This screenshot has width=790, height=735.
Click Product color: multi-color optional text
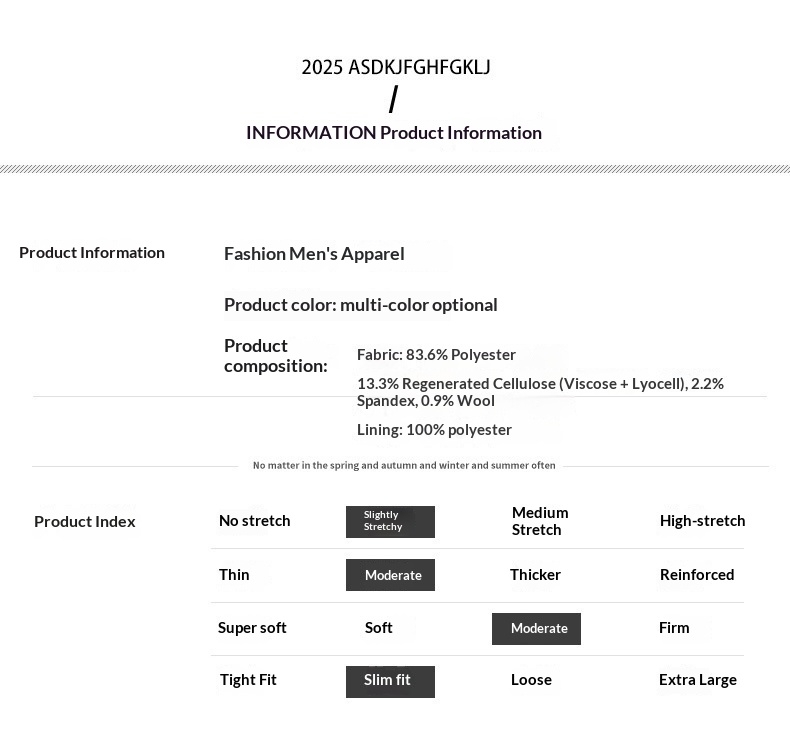(360, 305)
